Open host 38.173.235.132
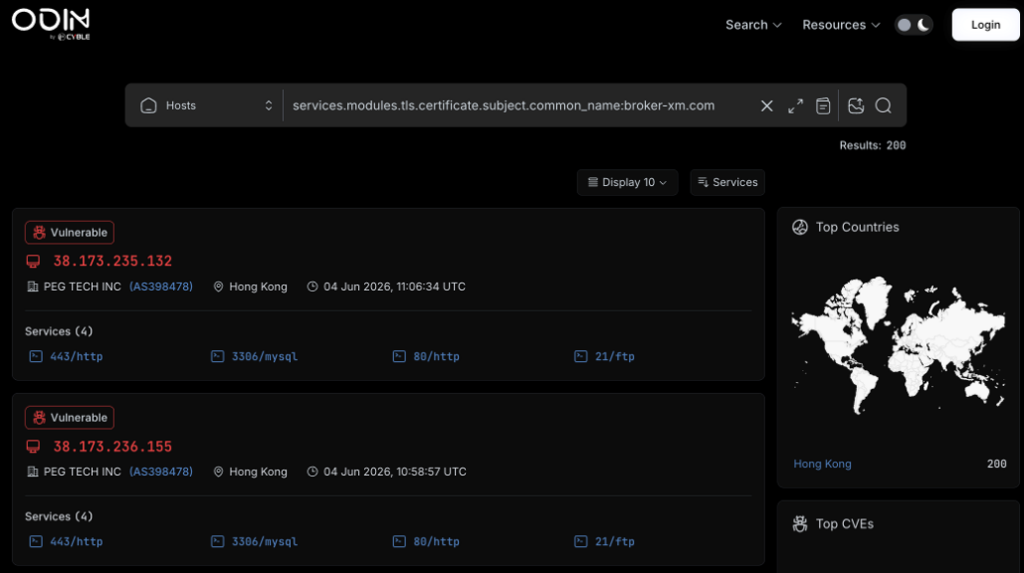The width and height of the screenshot is (1024, 573). (112, 261)
